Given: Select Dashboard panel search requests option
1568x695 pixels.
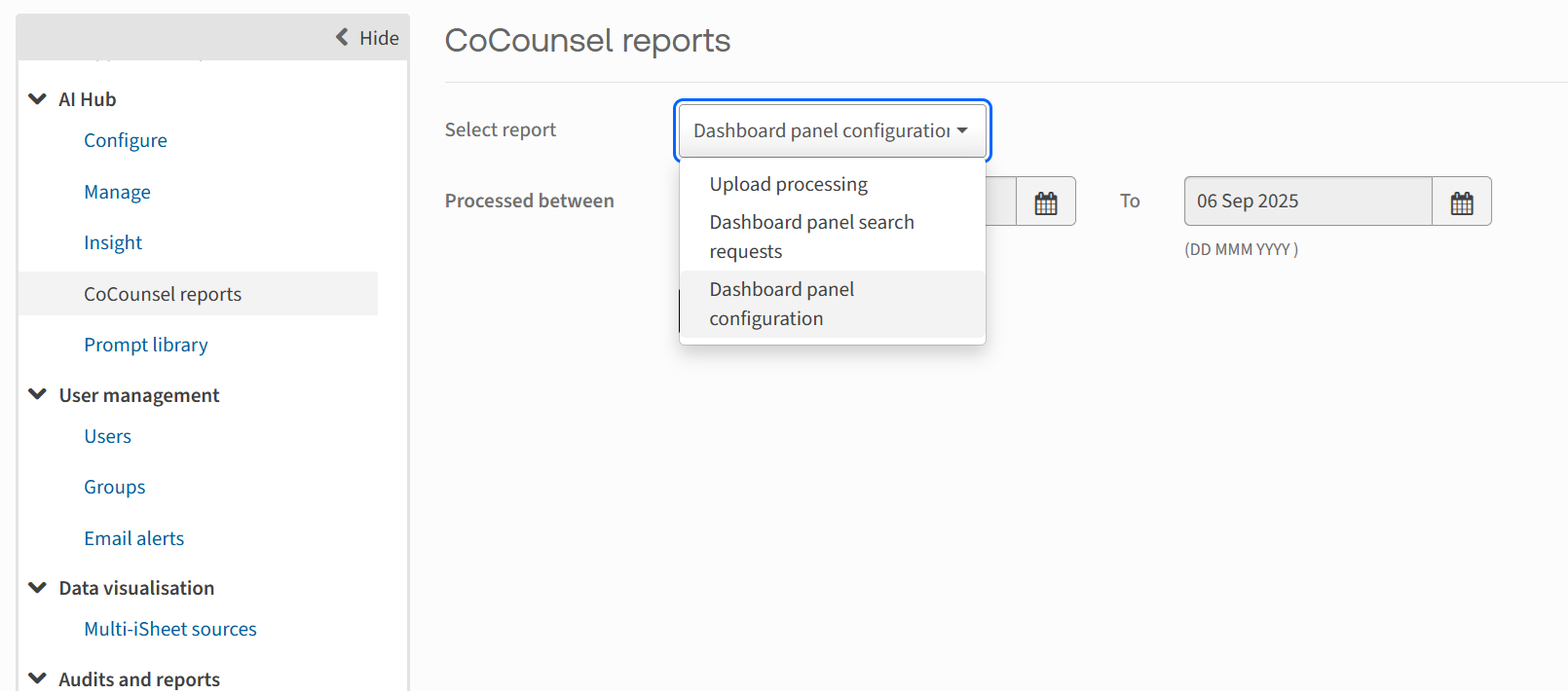Looking at the screenshot, I should click(x=811, y=237).
